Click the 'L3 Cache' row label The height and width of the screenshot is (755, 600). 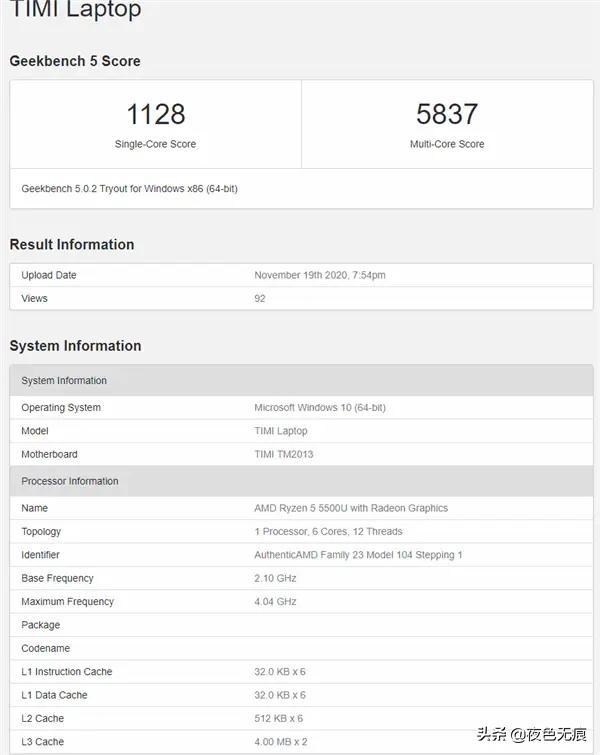pos(42,742)
